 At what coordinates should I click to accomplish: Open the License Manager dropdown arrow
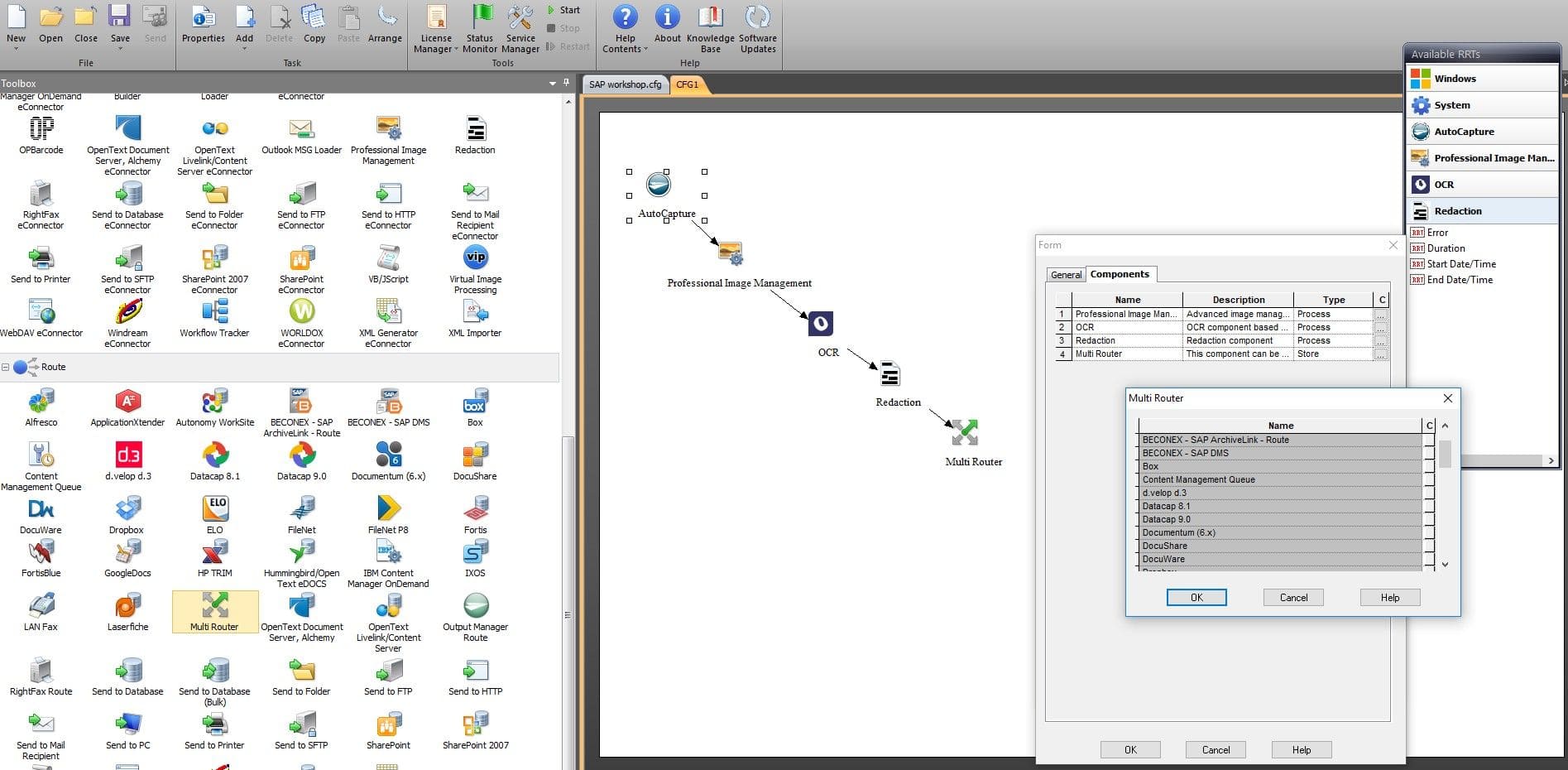[x=455, y=50]
